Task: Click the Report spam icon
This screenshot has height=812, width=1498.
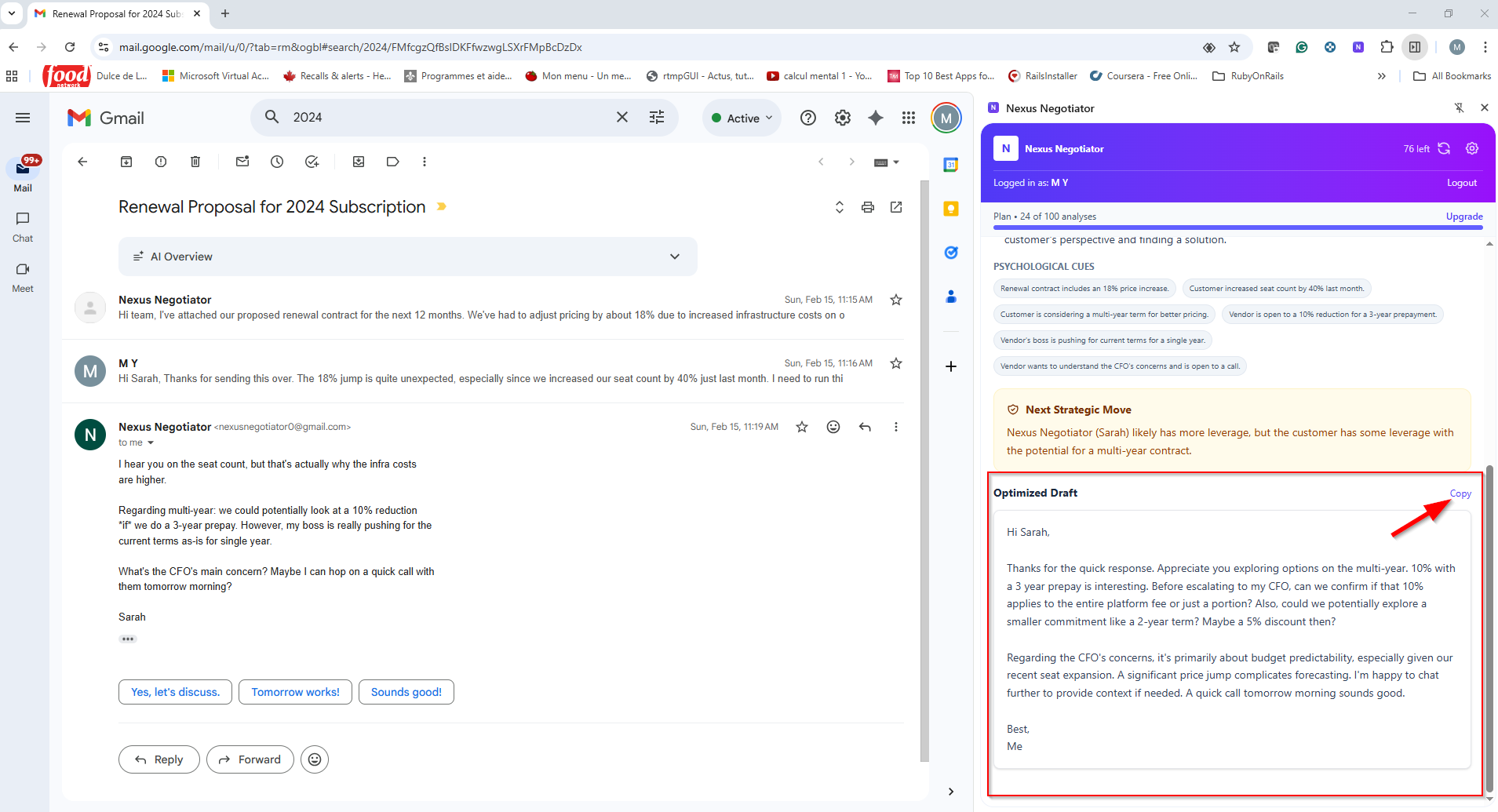Action: point(161,162)
